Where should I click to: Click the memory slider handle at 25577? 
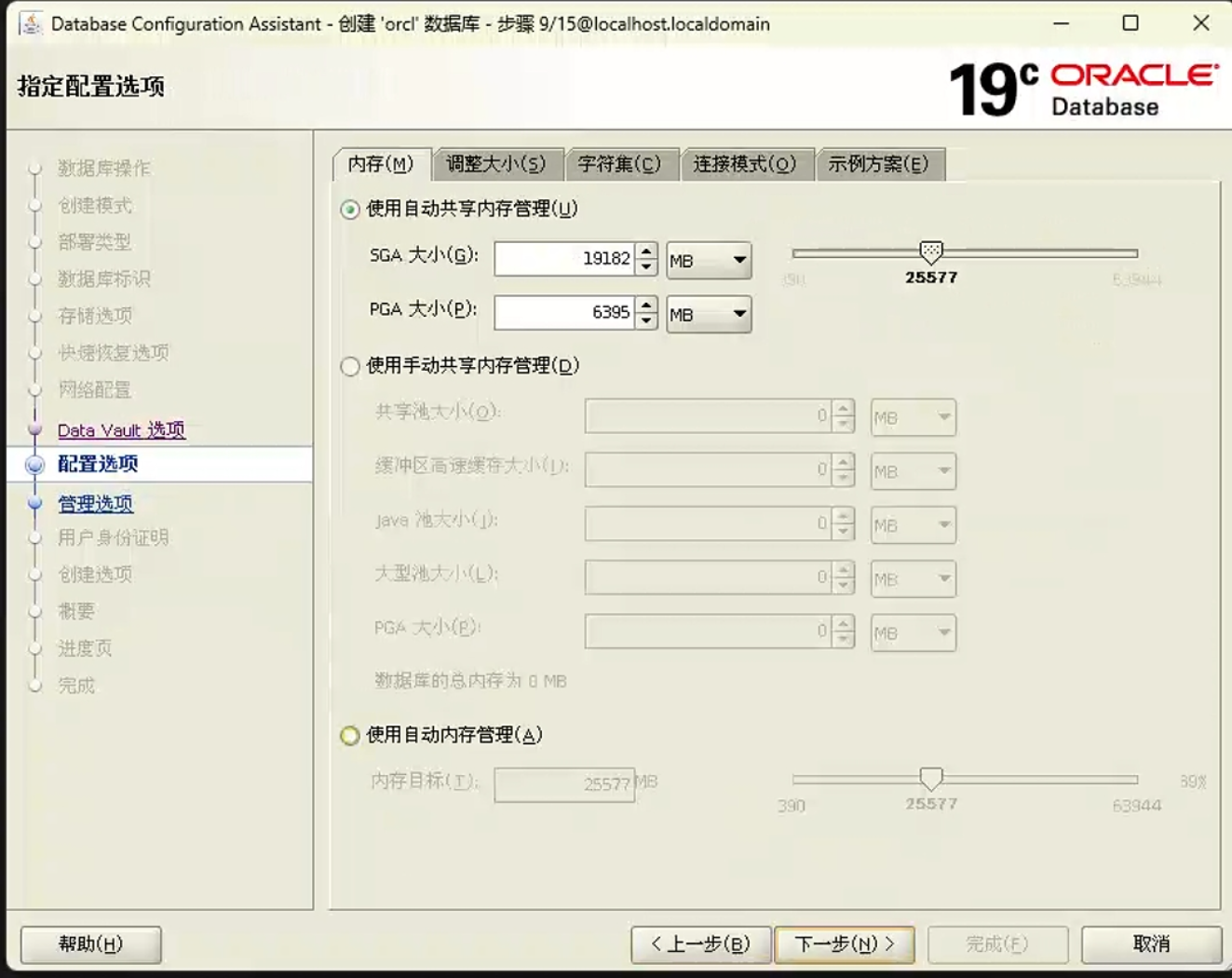point(930,251)
